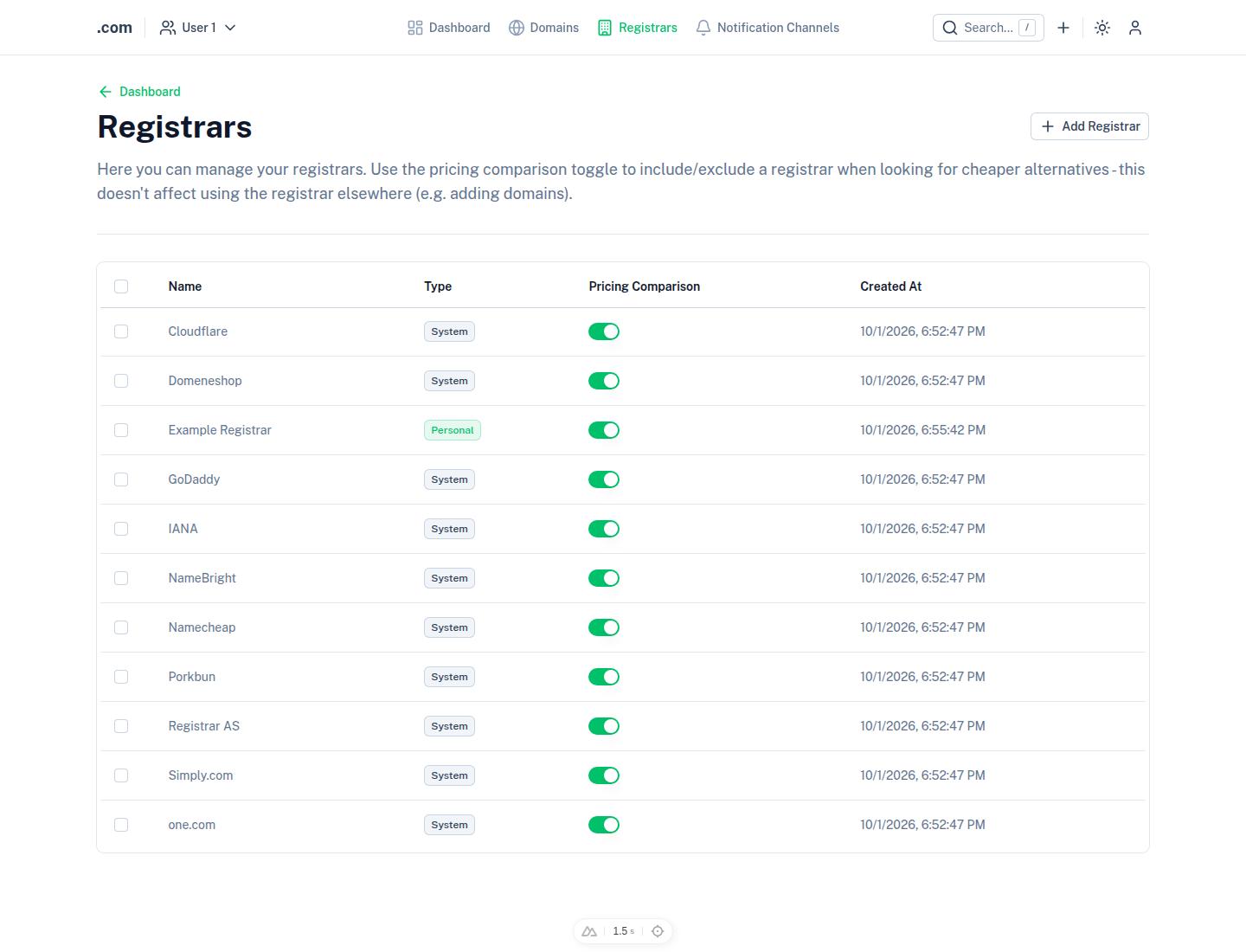Screen dimensions: 1246x952
Task: Toggle pricing comparison for Example Registrar
Action: coord(604,430)
